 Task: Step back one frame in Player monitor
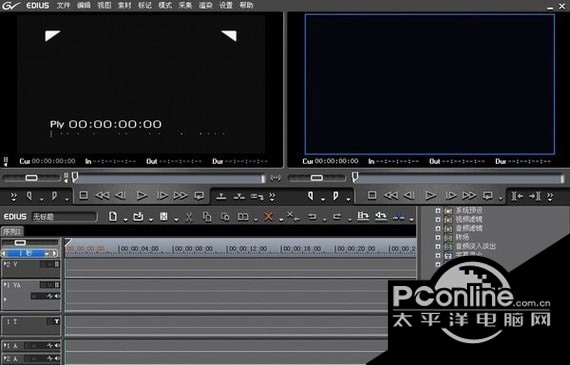pyautogui.click(x=120, y=196)
